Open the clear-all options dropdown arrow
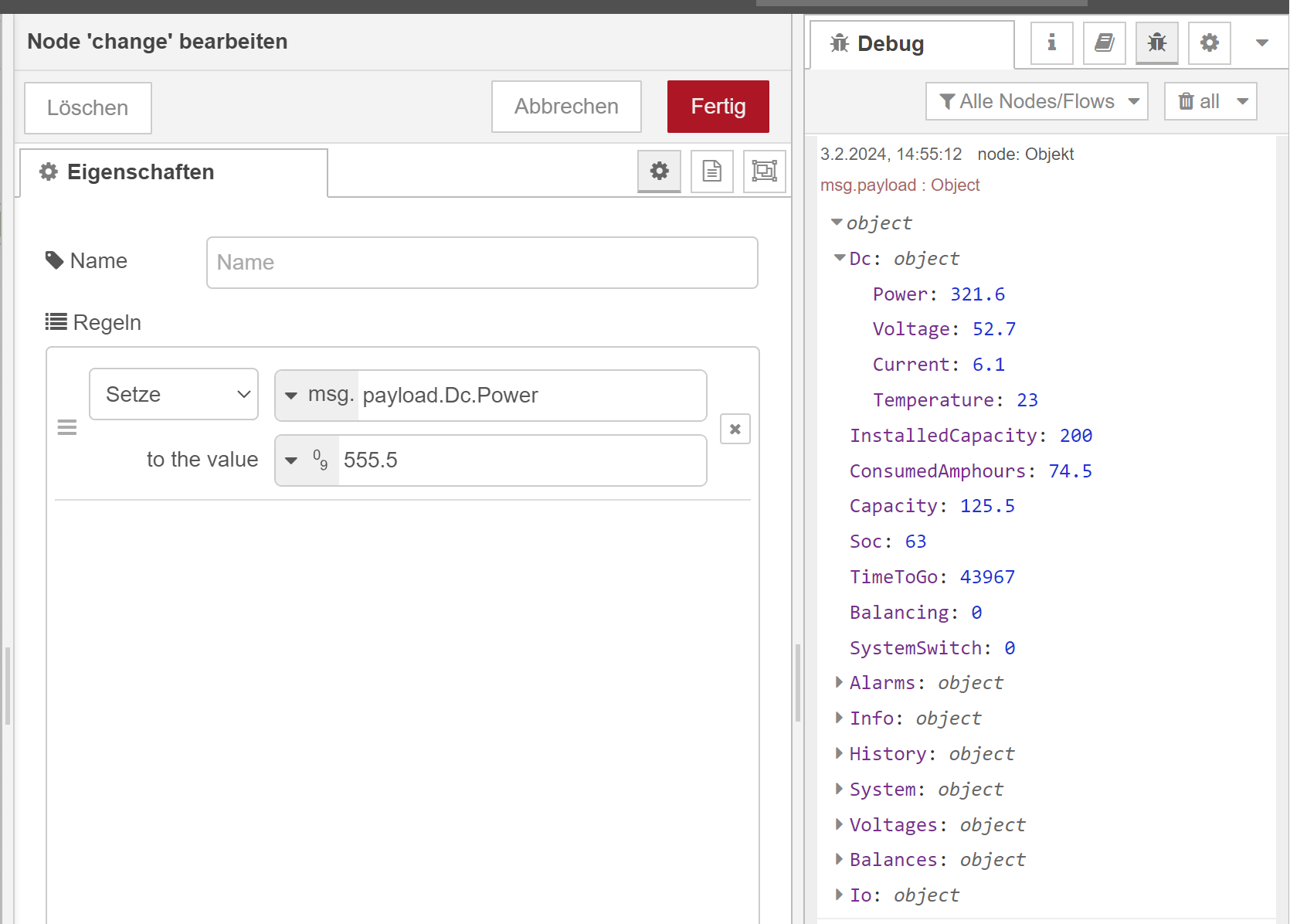Image resolution: width=1290 pixels, height=924 pixels. click(1243, 101)
